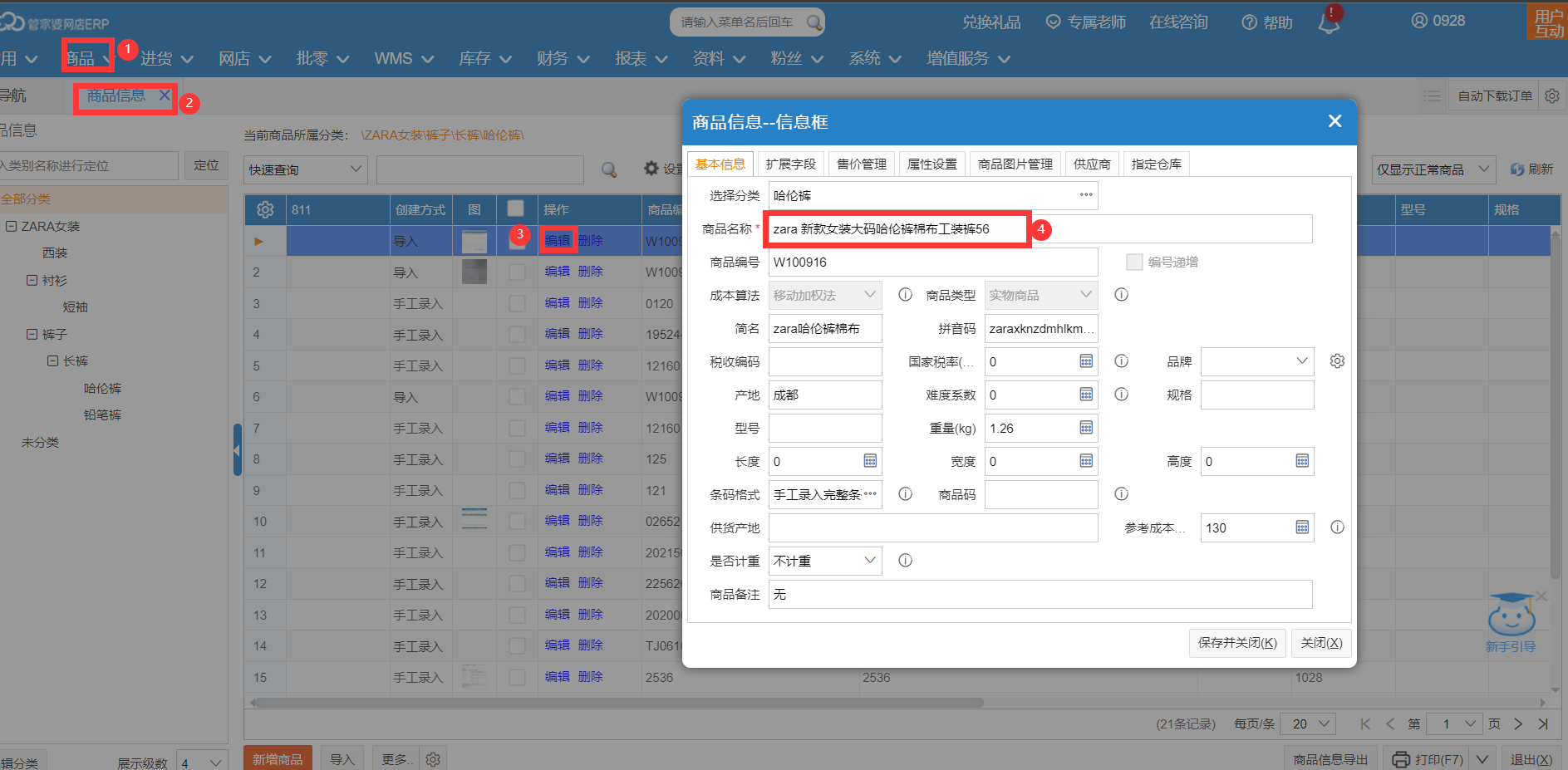Open grid column settings gear icon
The height and width of the screenshot is (770, 1568).
pyautogui.click(x=265, y=210)
